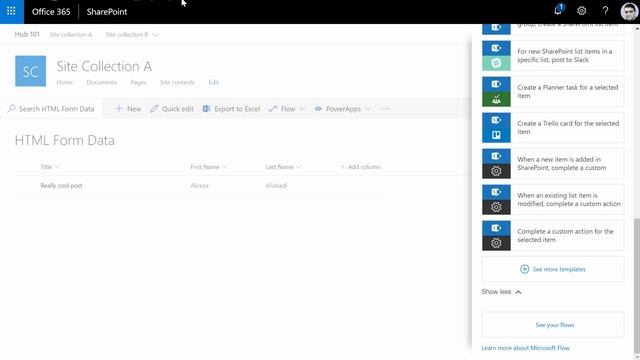Click the Alireza first name cell
Viewport: 640px width, 360px height.
200,185
